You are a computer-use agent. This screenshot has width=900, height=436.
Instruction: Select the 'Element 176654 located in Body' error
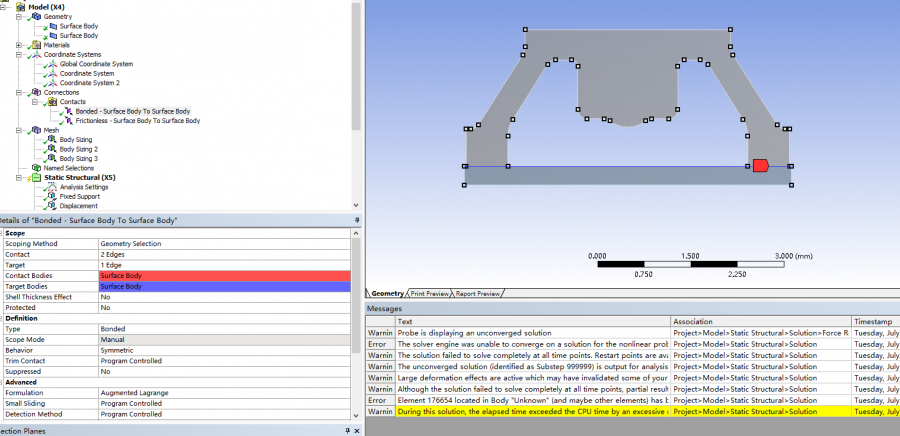(x=533, y=400)
